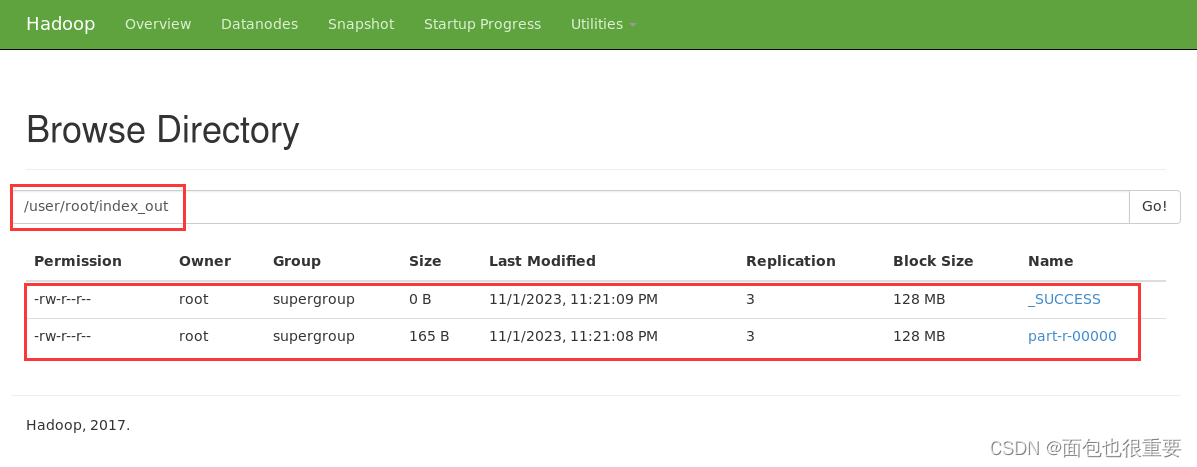The width and height of the screenshot is (1197, 467).
Task: Open the Hadoop brand link
Action: (60, 24)
